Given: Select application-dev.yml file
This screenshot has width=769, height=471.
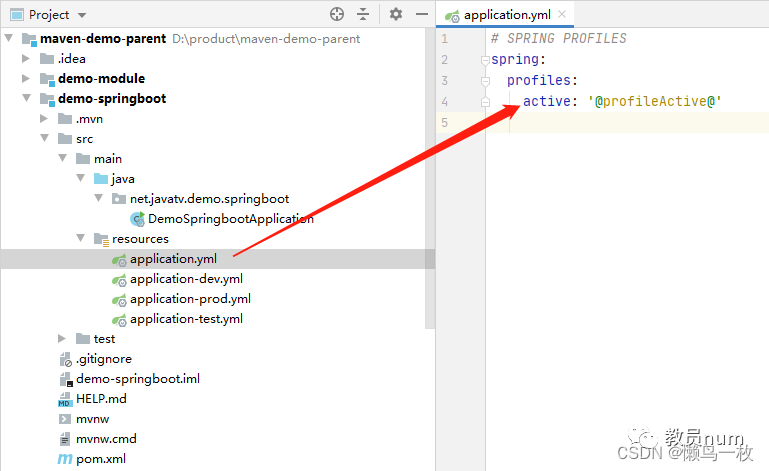Looking at the screenshot, I should pos(186,279).
